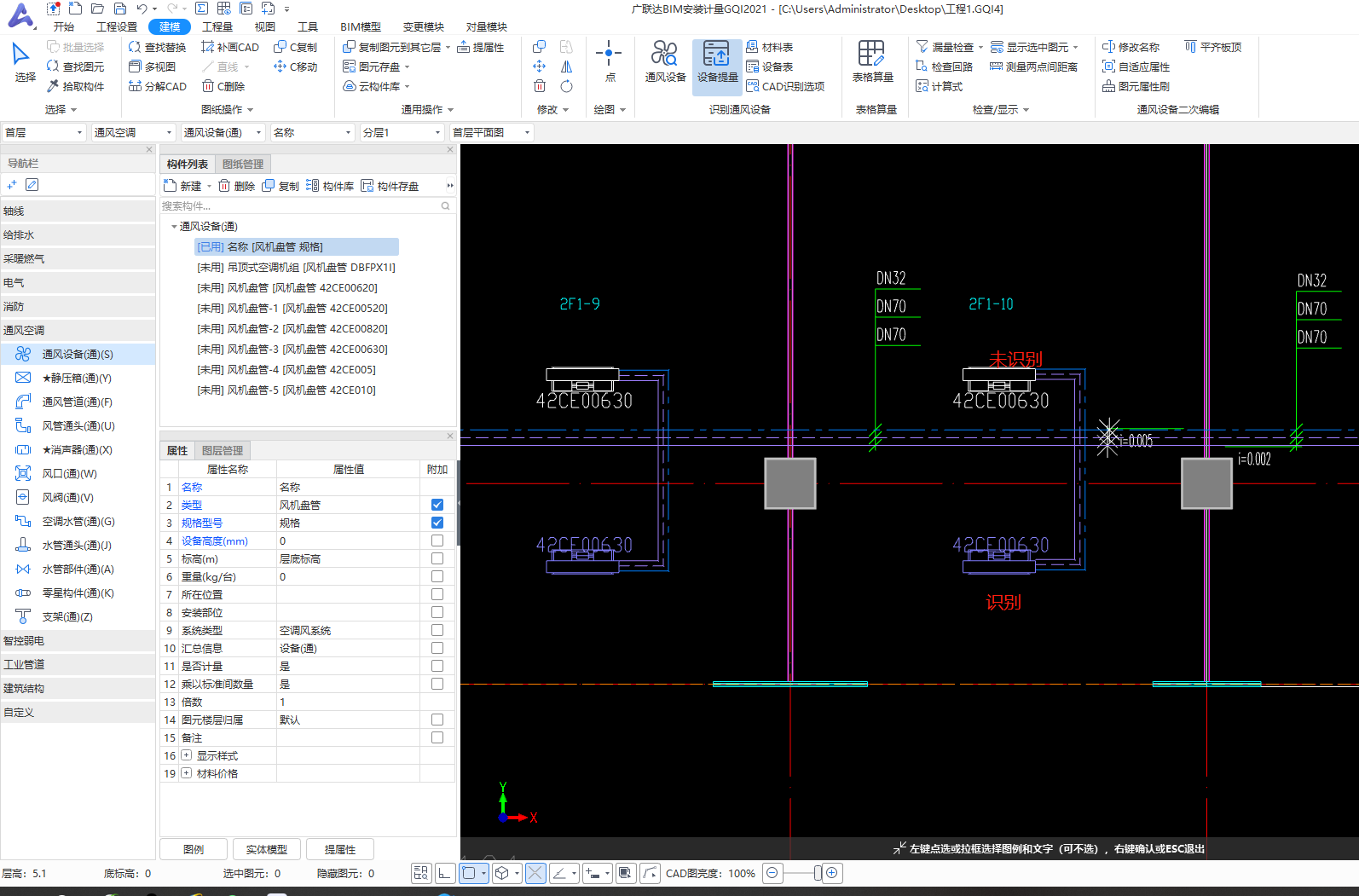This screenshot has height=896, width=1359.
Task: Decrease CAD brightness with minus button
Action: pos(772,873)
